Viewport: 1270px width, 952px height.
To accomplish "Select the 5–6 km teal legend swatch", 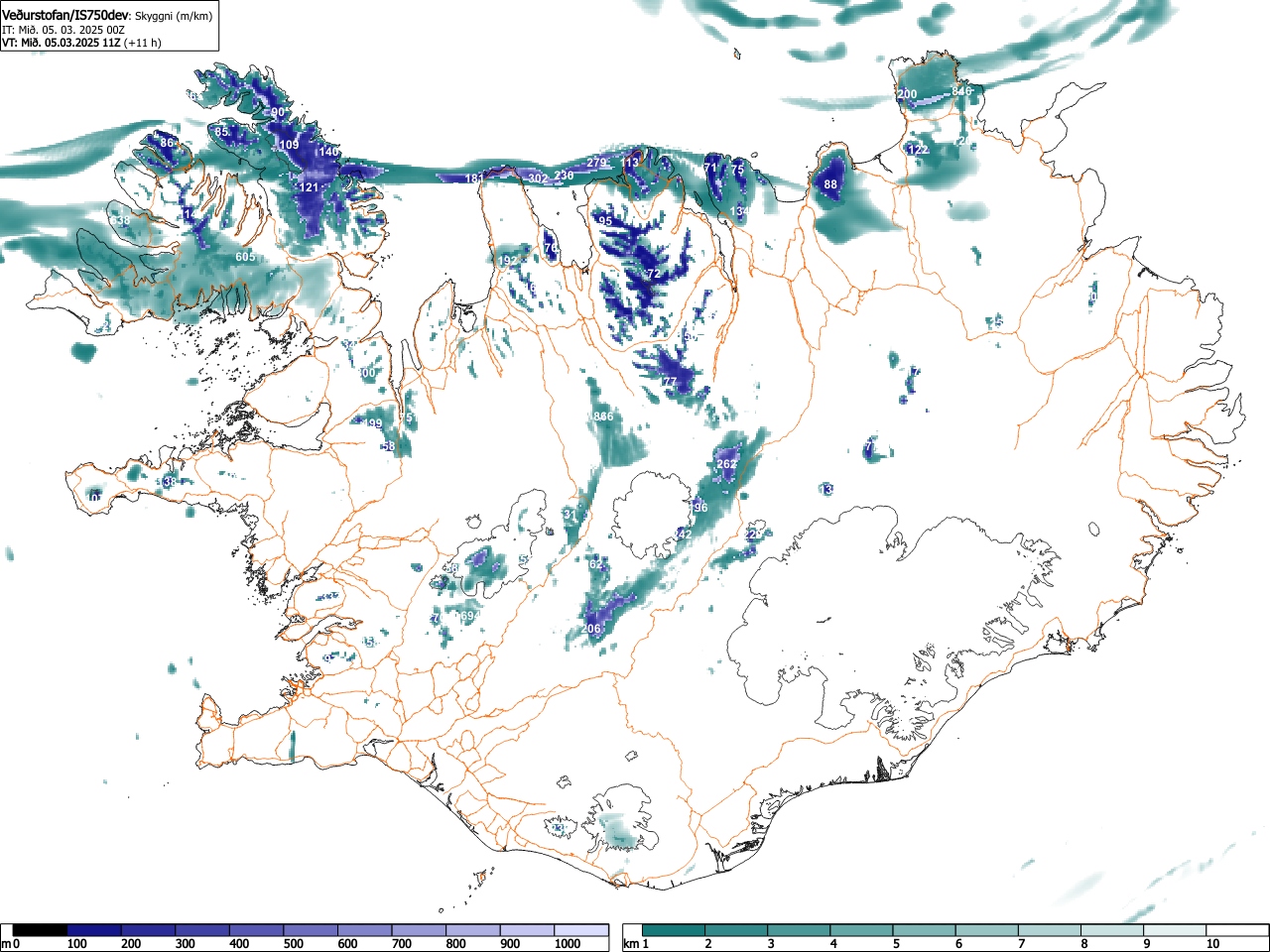I will tap(926, 930).
